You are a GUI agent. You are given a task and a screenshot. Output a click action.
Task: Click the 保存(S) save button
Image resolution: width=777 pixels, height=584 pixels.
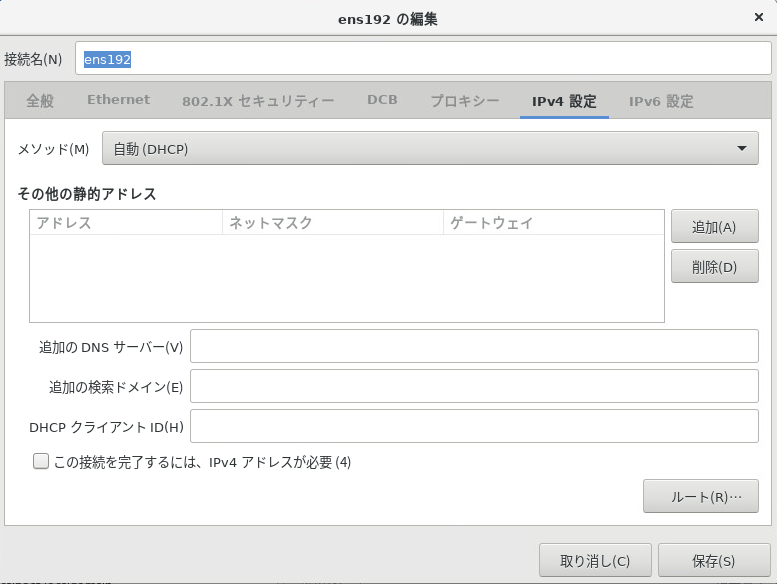click(x=714, y=561)
